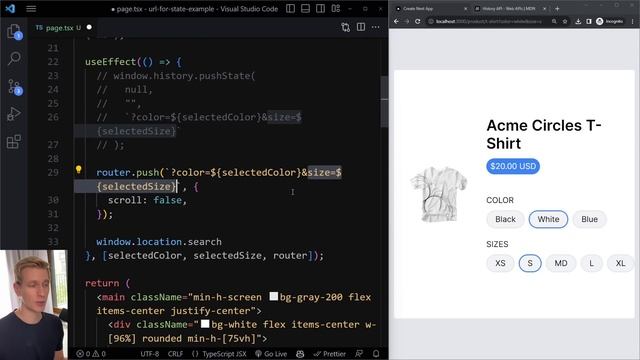The image size is (640, 360).
Task: Click the $20.00 USD price badge
Action: tap(513, 166)
